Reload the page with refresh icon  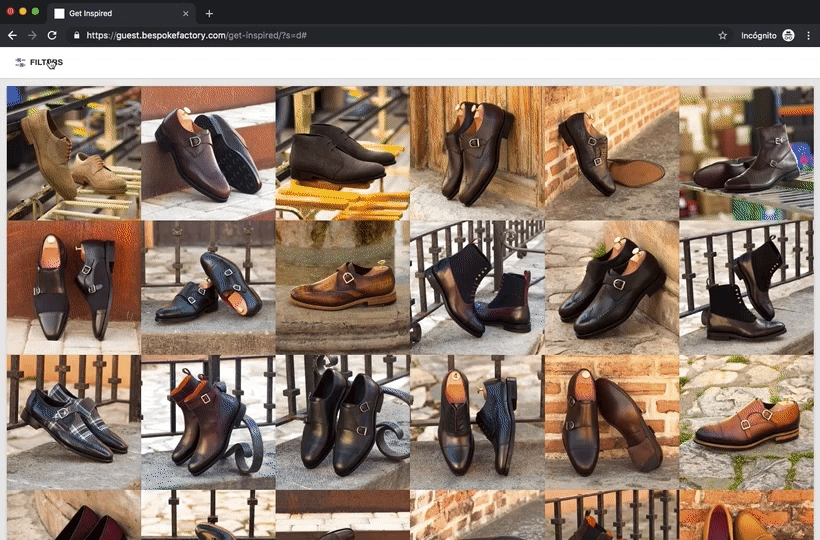pyautogui.click(x=52, y=35)
